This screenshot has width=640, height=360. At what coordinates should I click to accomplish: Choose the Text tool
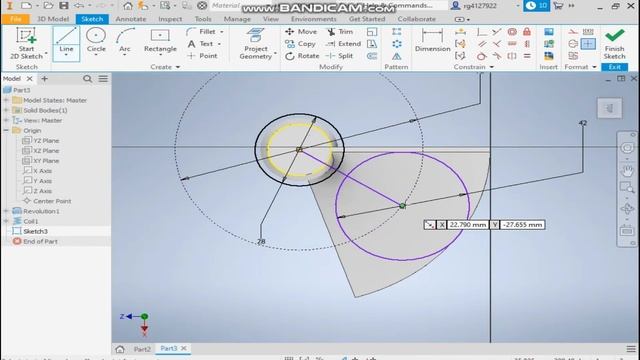(x=201, y=44)
